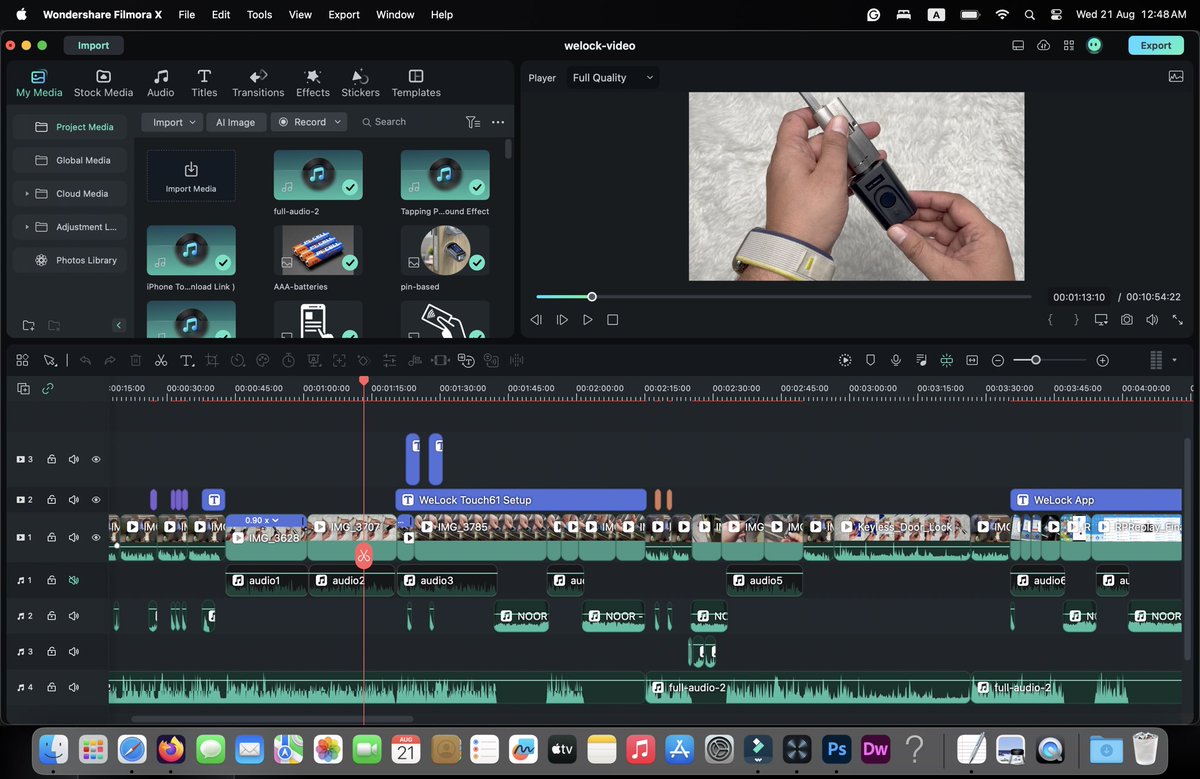The height and width of the screenshot is (779, 1200).
Task: Click the Delete trash icon in timeline toolbar
Action: [136, 360]
